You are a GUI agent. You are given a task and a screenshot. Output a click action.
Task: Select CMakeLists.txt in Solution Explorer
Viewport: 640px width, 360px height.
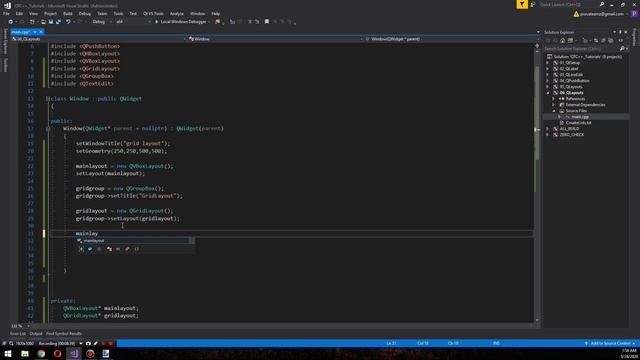coord(578,123)
